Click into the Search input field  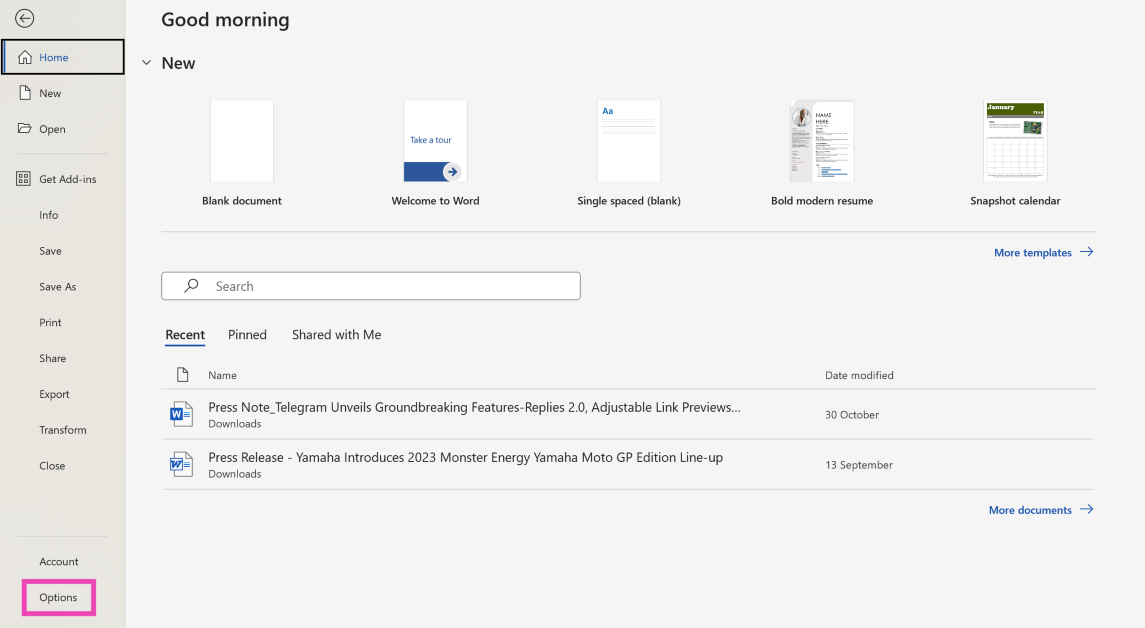(x=390, y=286)
